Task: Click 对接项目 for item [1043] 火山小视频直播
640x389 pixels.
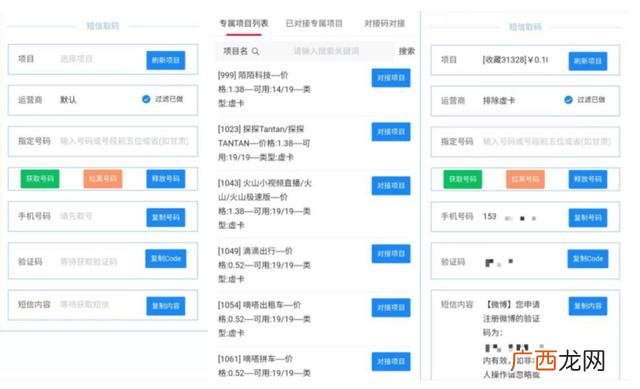Action: click(x=391, y=186)
